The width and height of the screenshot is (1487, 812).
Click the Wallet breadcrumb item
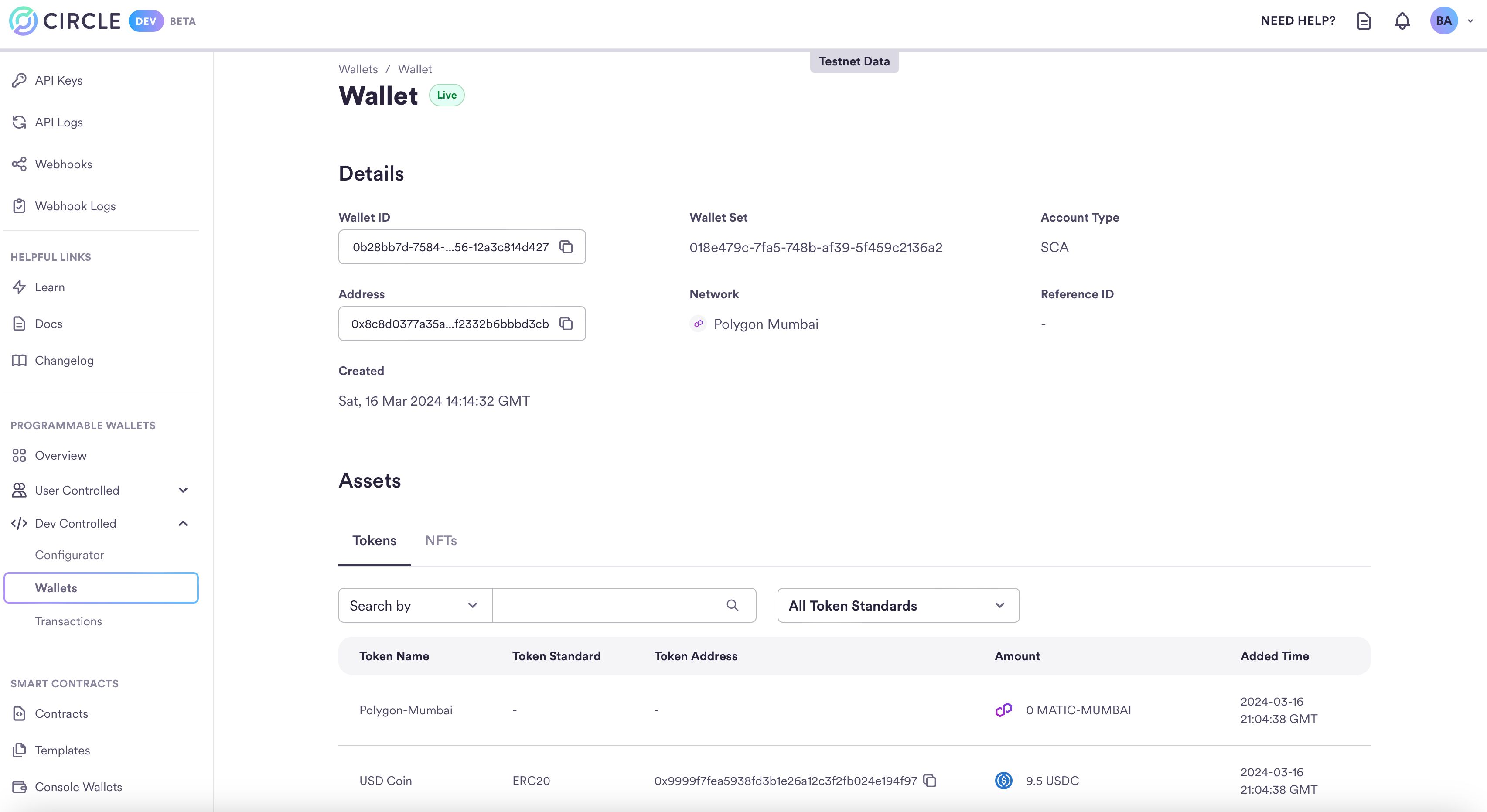click(x=414, y=69)
